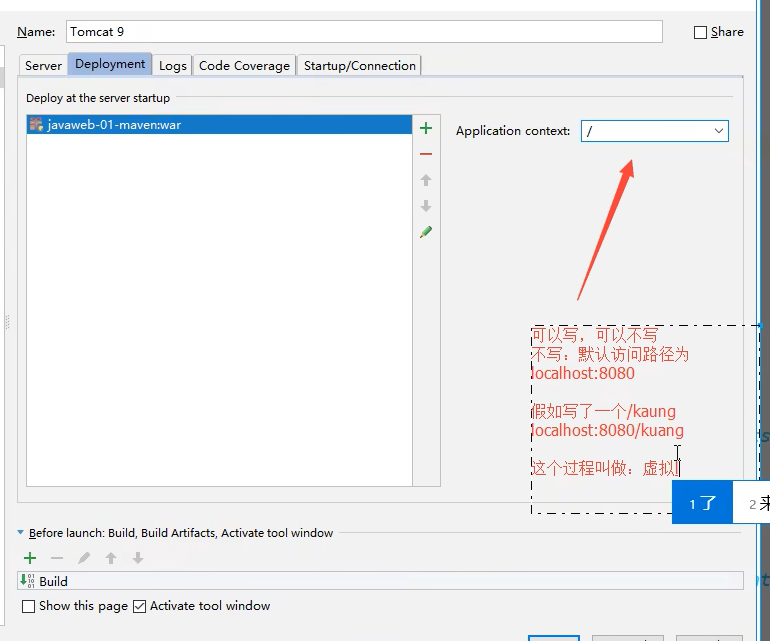The width and height of the screenshot is (770, 641).
Task: Collapse the Before launch section
Action: point(20,532)
